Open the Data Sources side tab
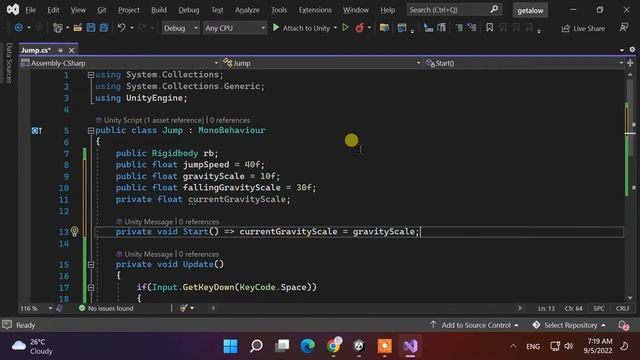The width and height of the screenshot is (640, 360). [9, 63]
